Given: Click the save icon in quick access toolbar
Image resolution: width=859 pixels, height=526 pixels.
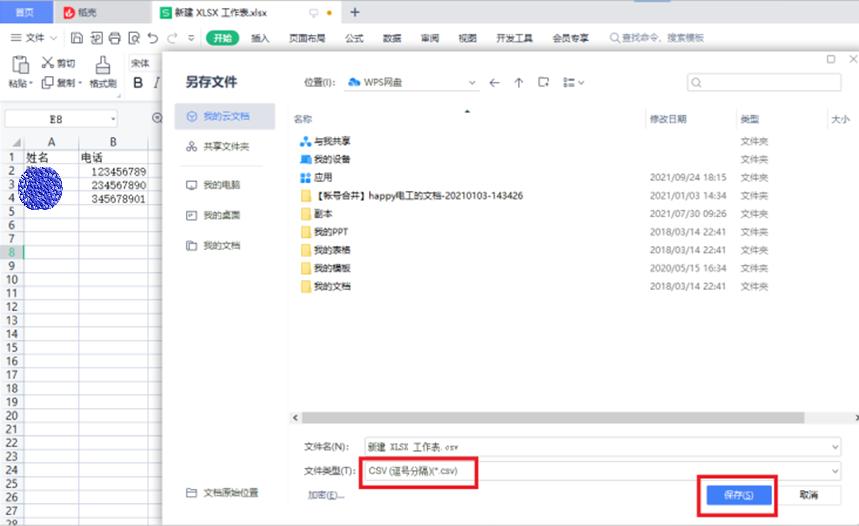Looking at the screenshot, I should 77,38.
